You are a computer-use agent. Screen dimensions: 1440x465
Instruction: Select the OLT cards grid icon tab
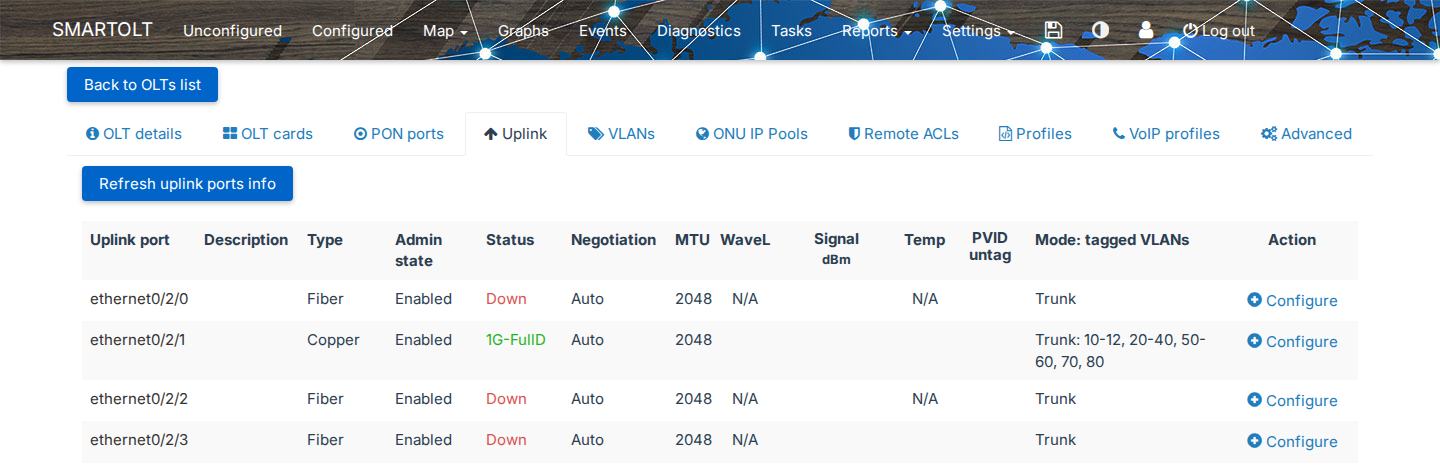pos(268,134)
